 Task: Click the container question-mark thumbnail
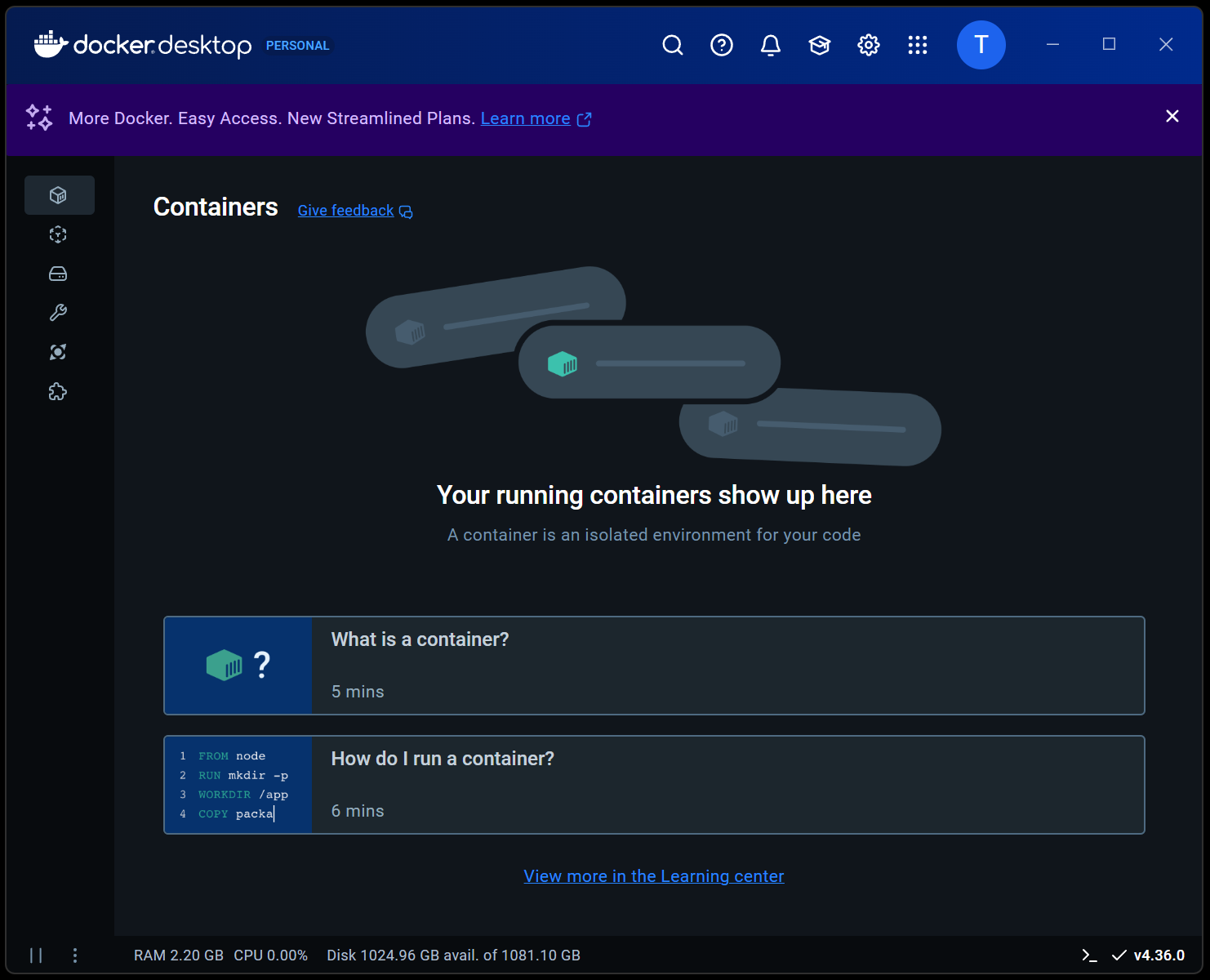pos(238,666)
